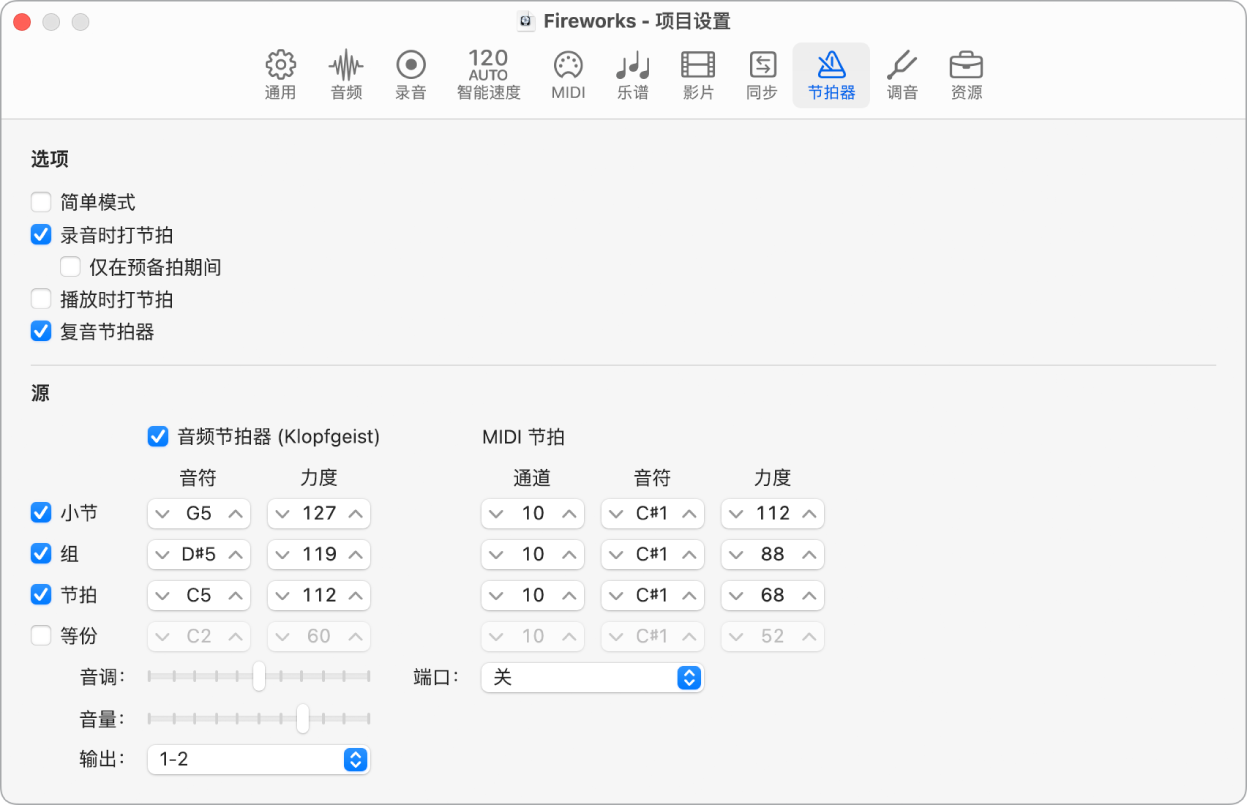Toggle 播放时打节拍 checkbox on
Image resolution: width=1248 pixels, height=806 pixels.
point(41,299)
